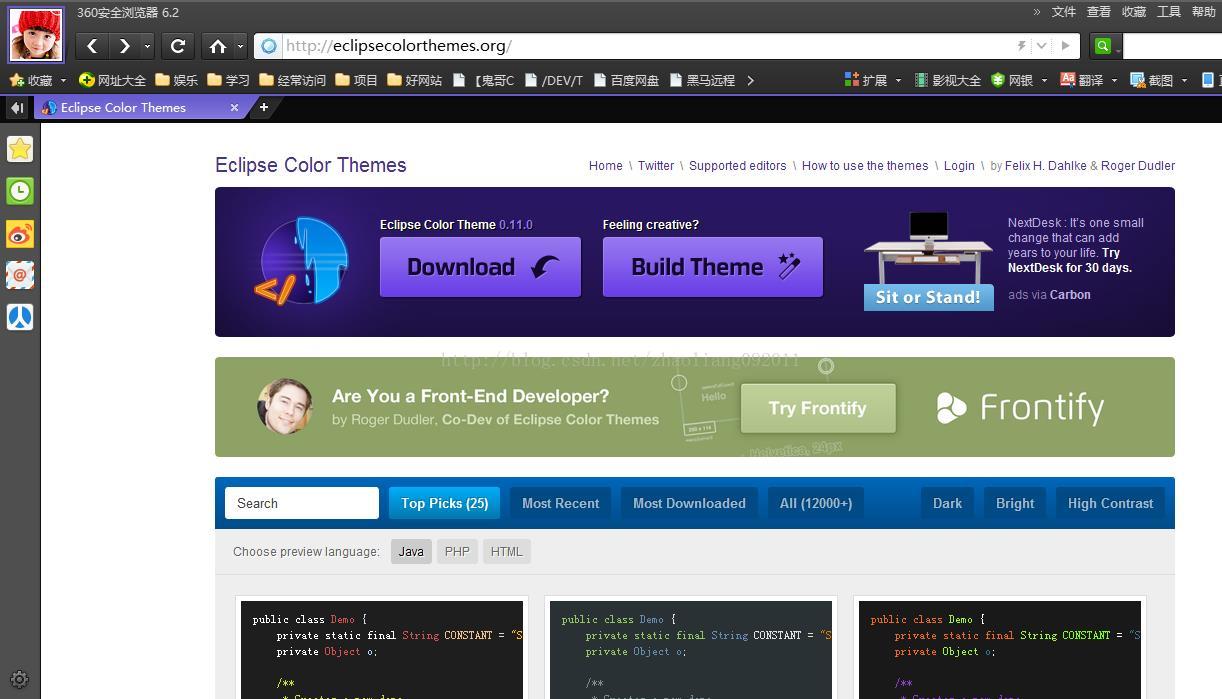Open the 工具 menu

tap(1169, 12)
